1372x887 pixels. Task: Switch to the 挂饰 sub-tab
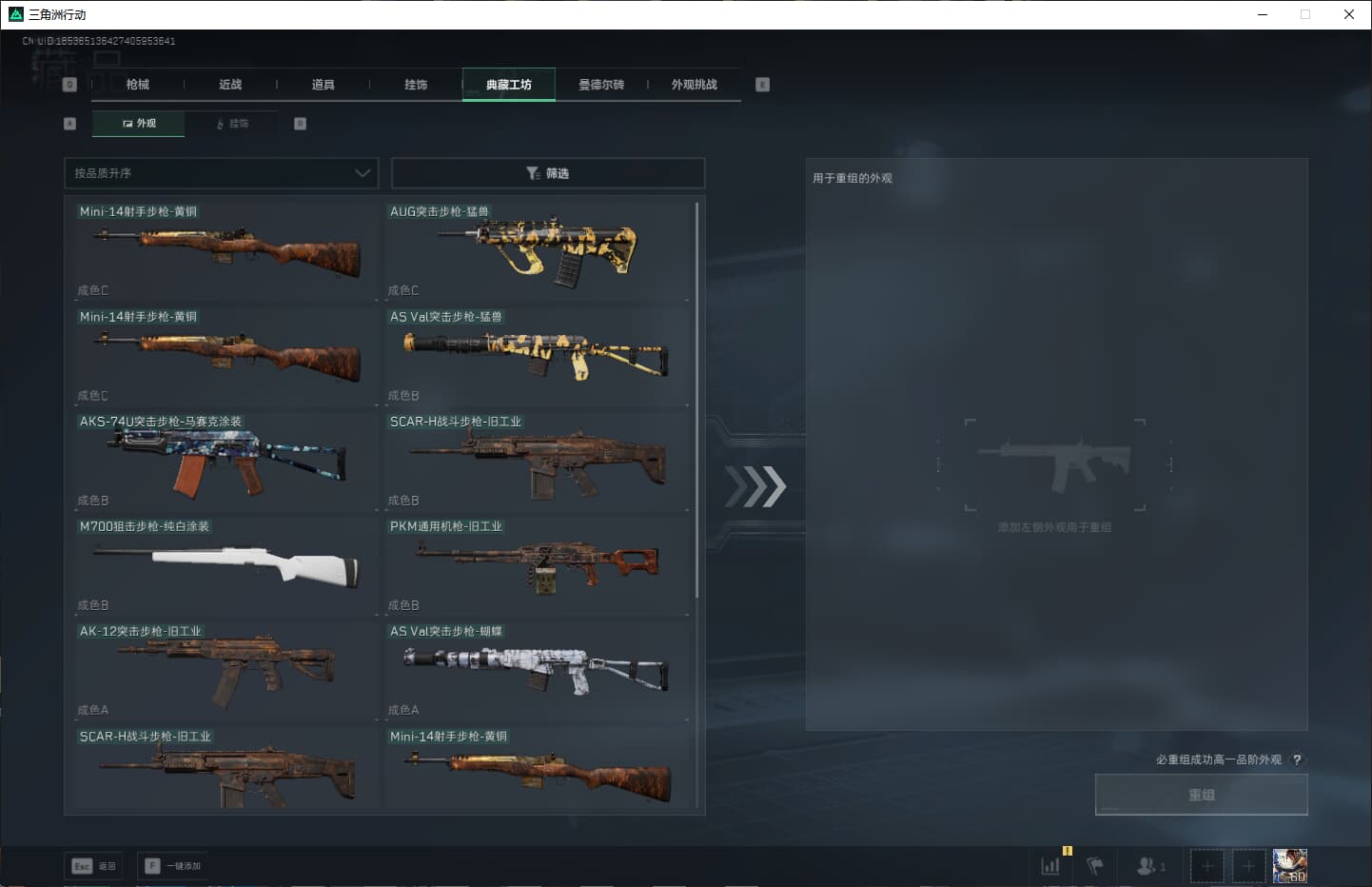[x=232, y=124]
